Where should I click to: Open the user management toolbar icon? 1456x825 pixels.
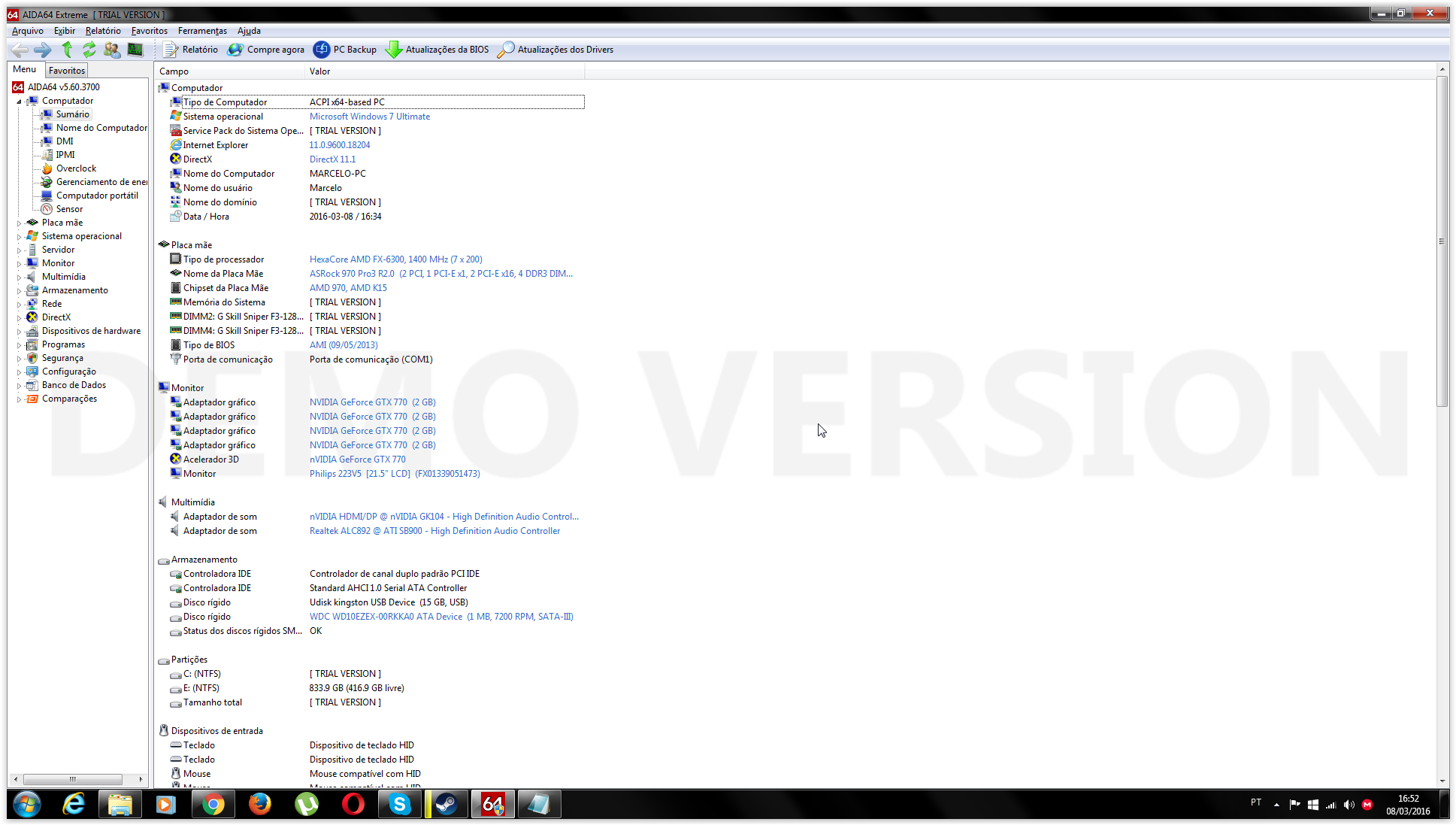[112, 50]
